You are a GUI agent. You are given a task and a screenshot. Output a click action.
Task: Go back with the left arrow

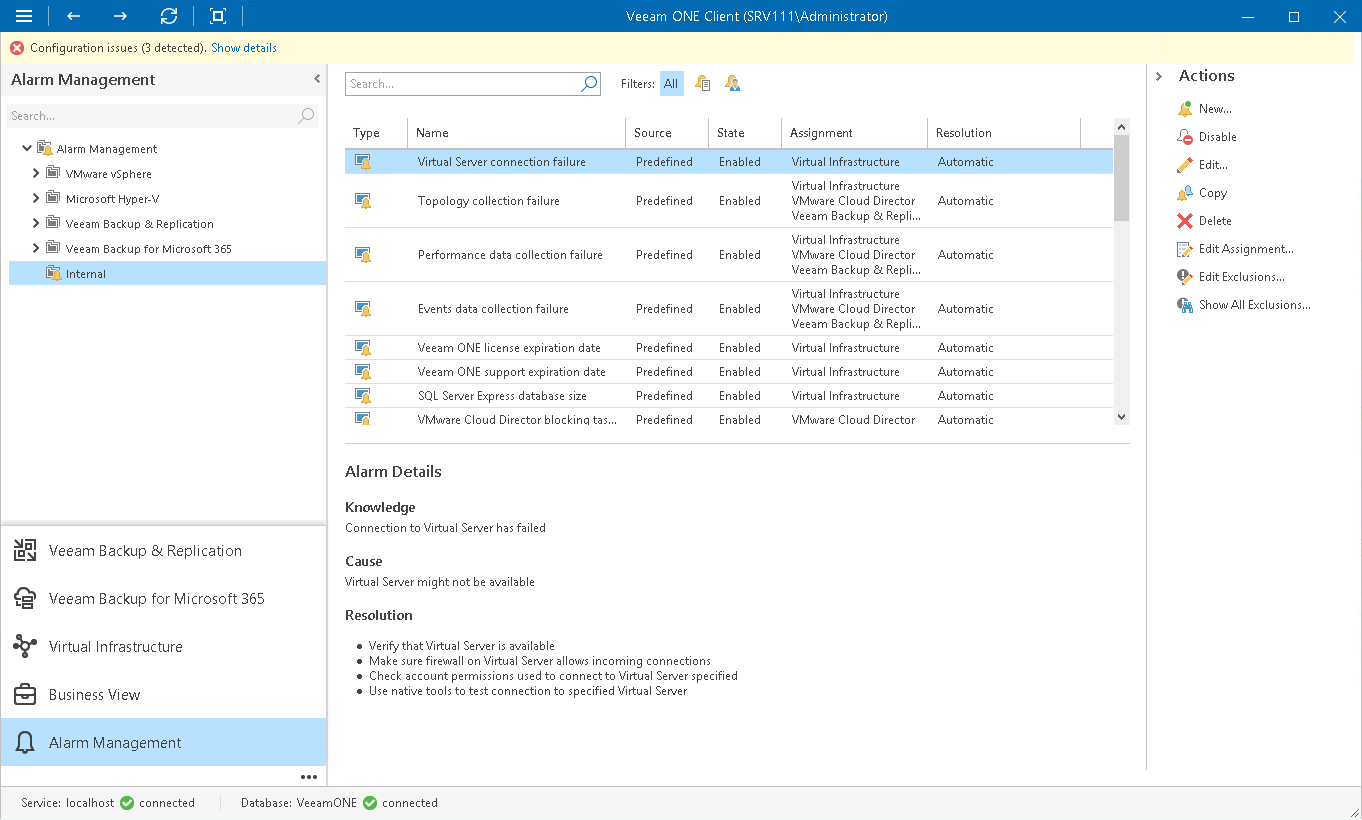(73, 16)
